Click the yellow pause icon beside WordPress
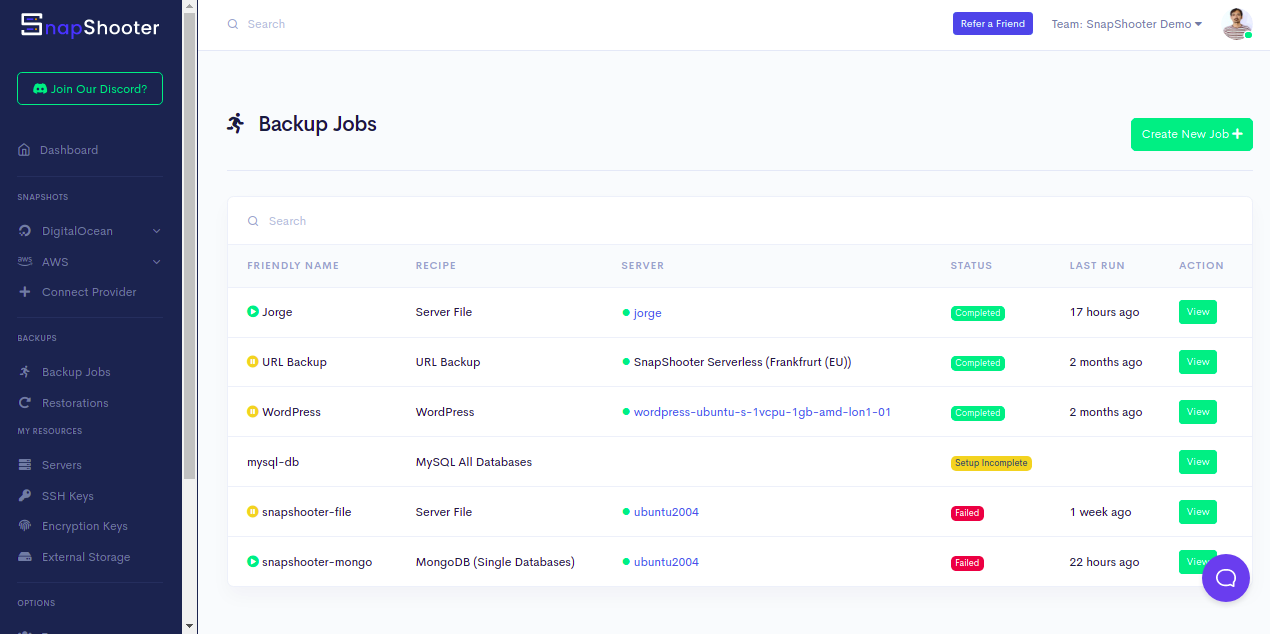This screenshot has height=634, width=1270. [x=253, y=412]
